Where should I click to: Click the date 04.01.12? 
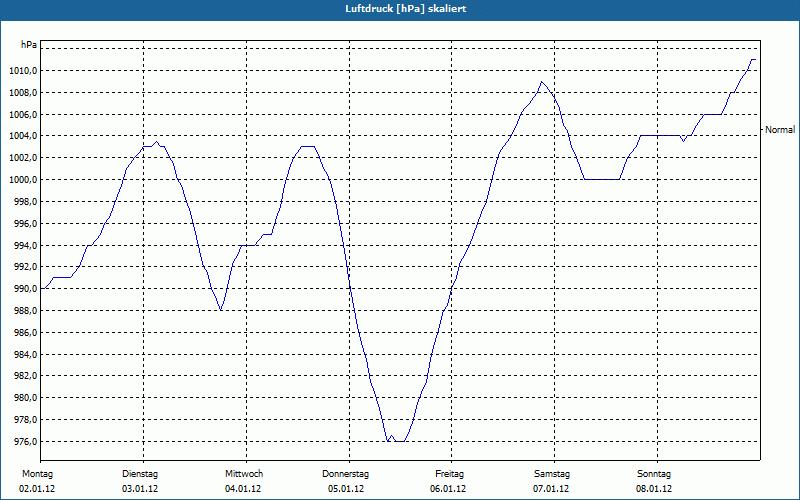pyautogui.click(x=243, y=489)
